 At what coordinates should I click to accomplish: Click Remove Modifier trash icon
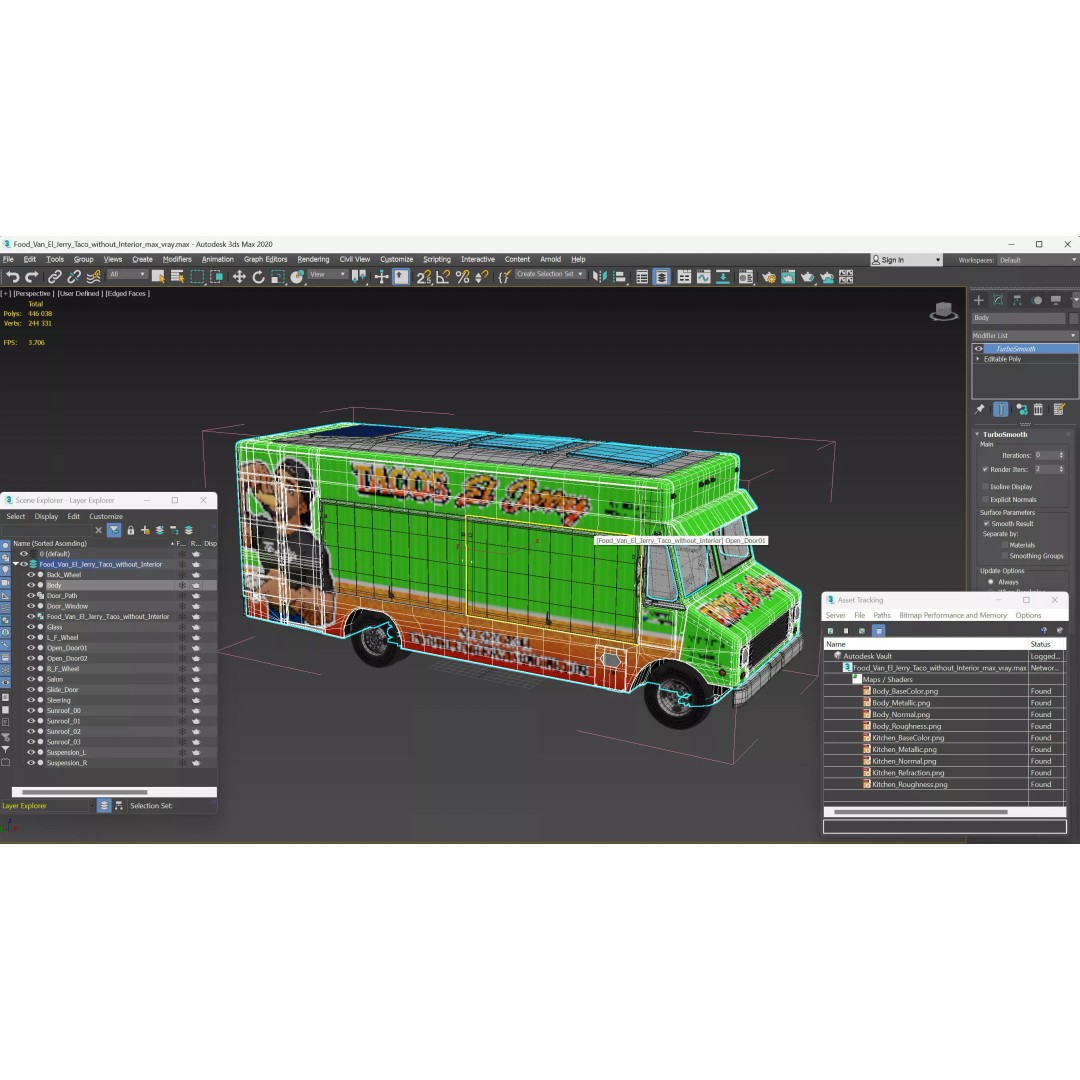[1039, 409]
